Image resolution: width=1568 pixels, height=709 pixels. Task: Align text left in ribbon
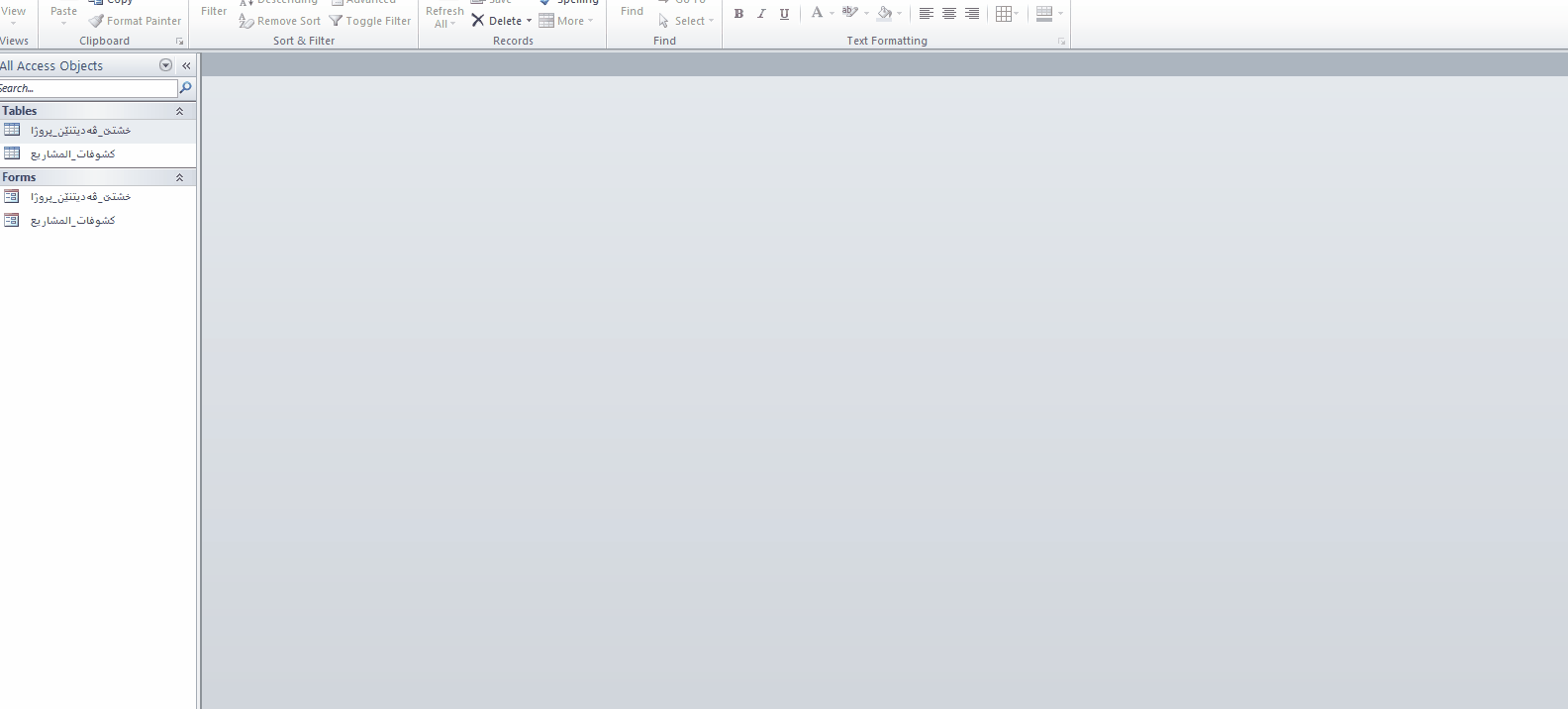click(926, 14)
